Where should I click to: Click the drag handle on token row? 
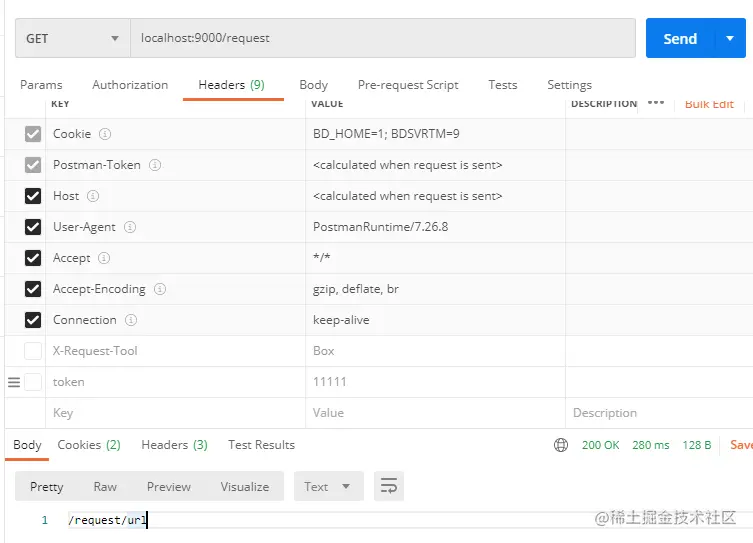click(14, 382)
